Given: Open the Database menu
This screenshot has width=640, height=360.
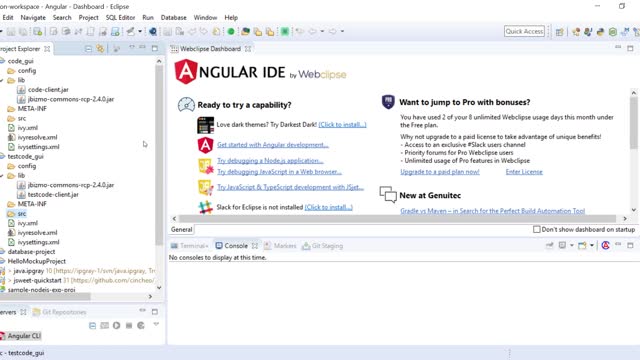Looking at the screenshot, I should [173, 18].
